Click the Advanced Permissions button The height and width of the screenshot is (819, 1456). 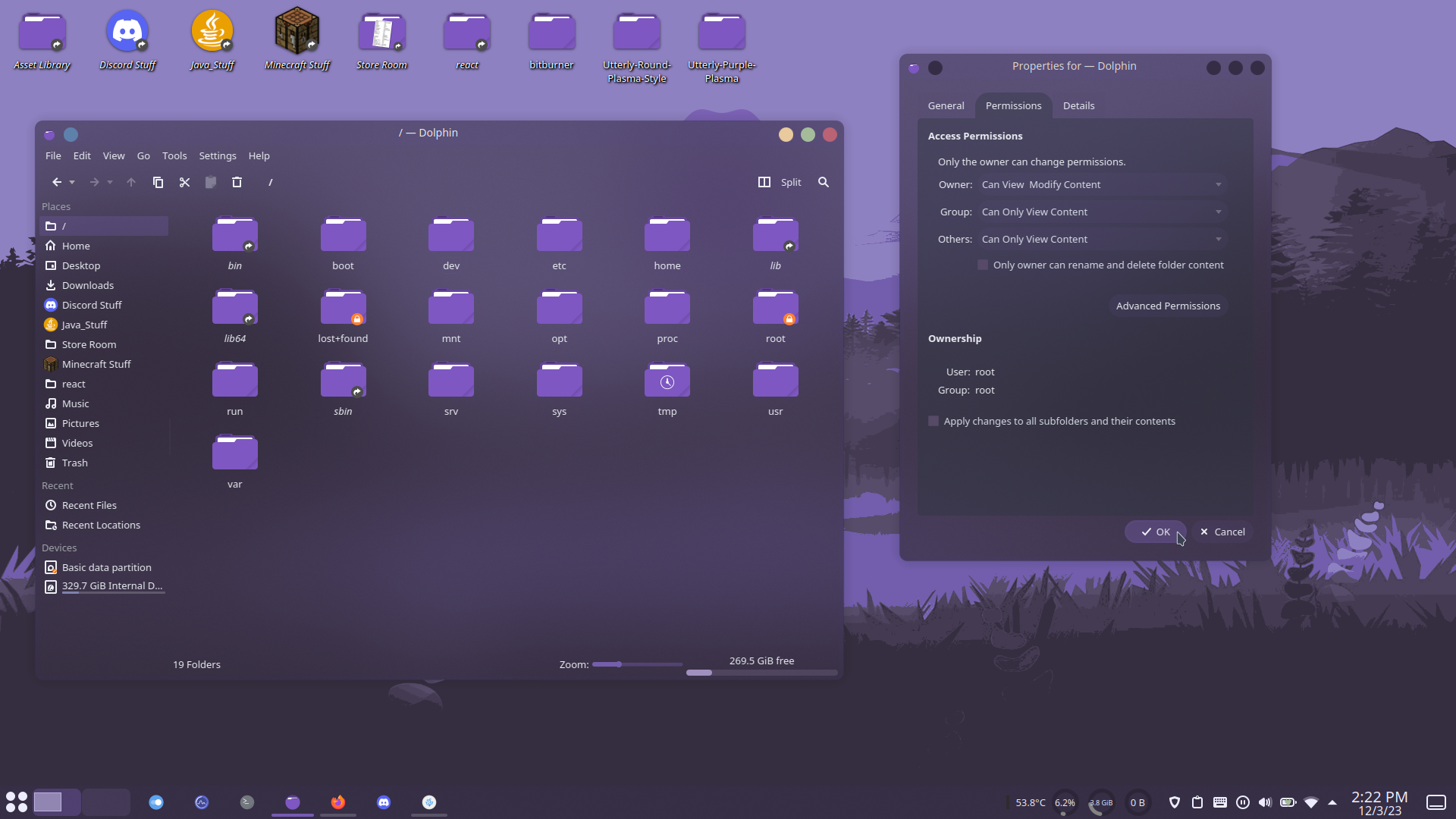(x=1168, y=306)
